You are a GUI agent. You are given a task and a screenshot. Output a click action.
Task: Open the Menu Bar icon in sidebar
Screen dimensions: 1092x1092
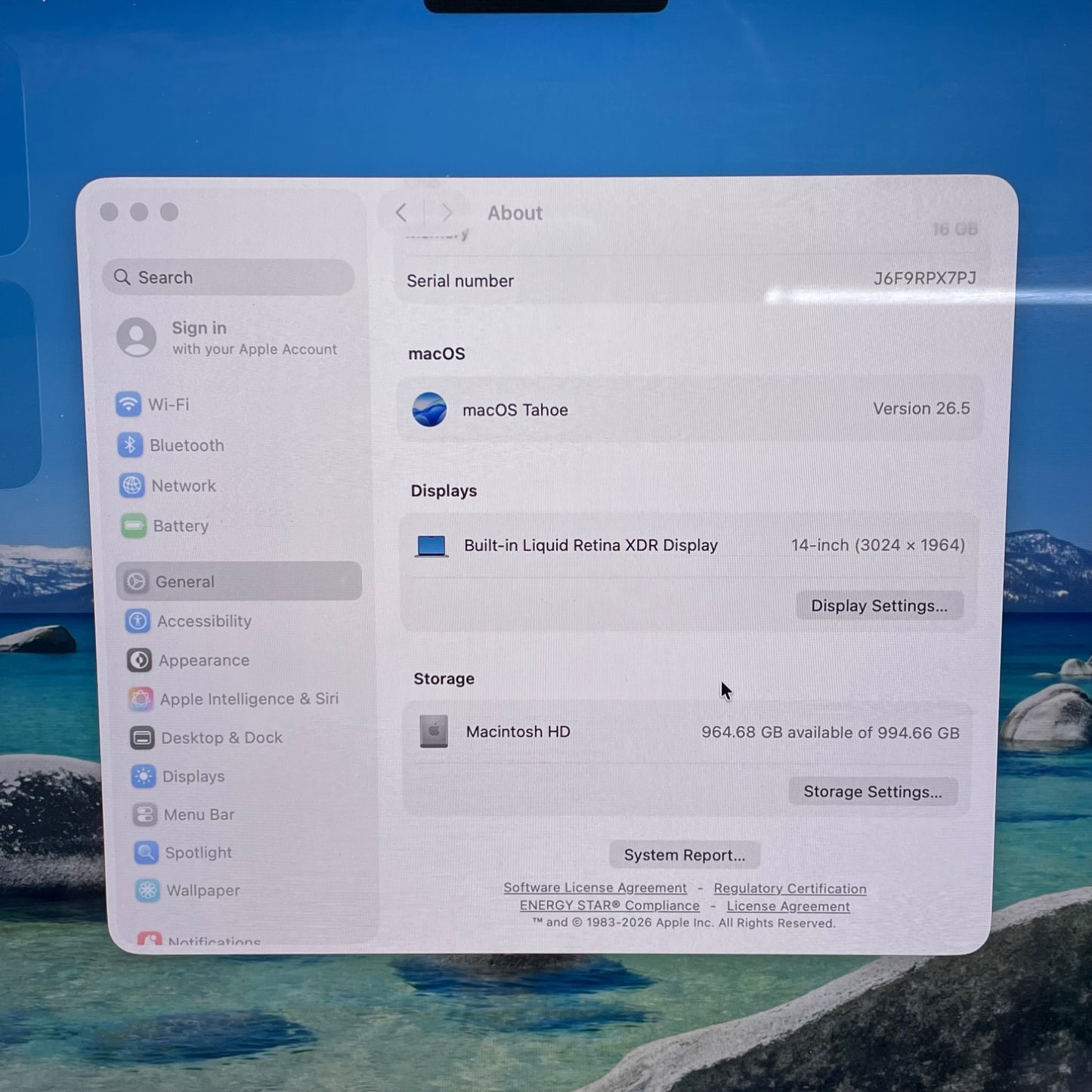click(145, 815)
